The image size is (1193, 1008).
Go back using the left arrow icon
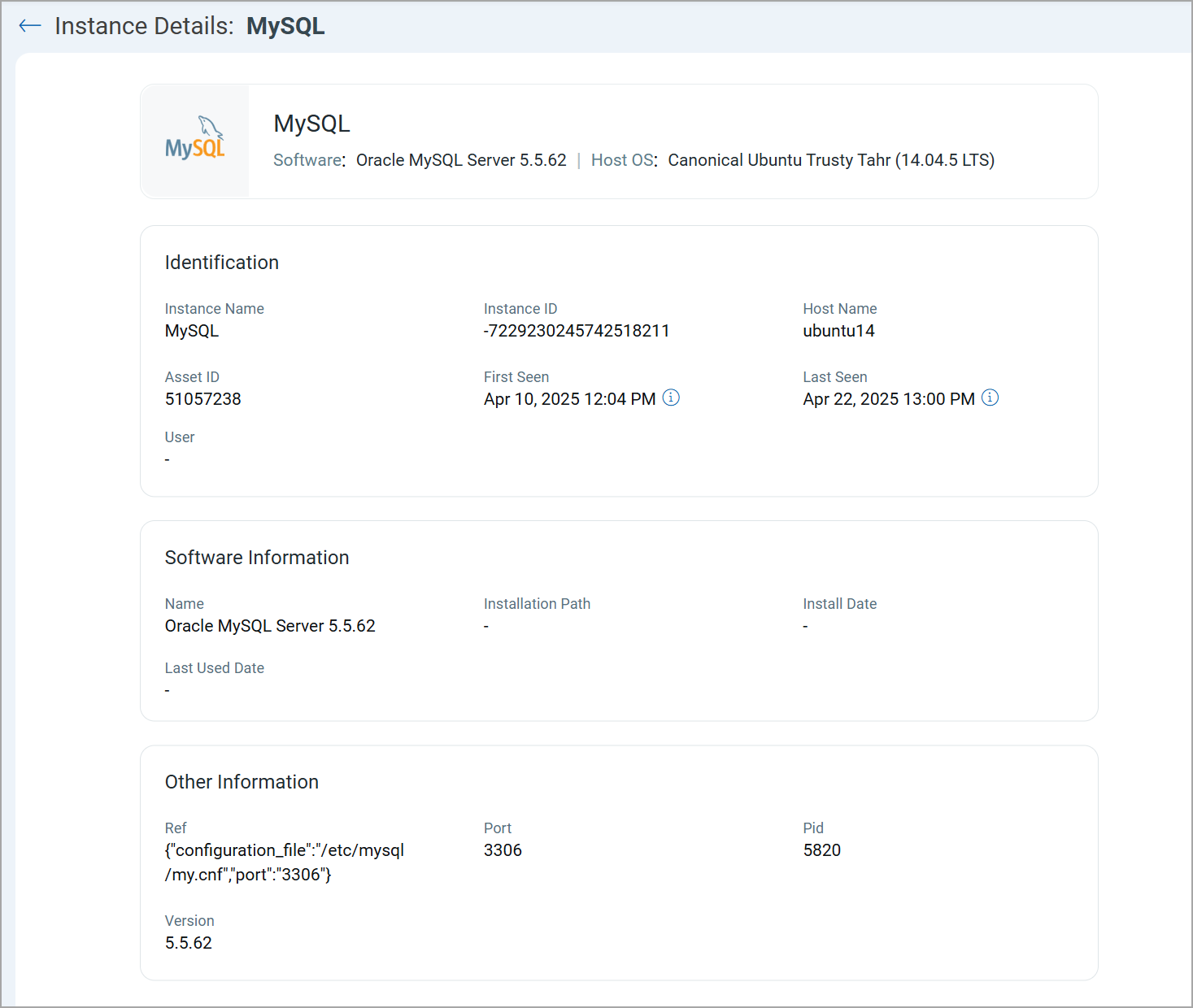[x=30, y=26]
